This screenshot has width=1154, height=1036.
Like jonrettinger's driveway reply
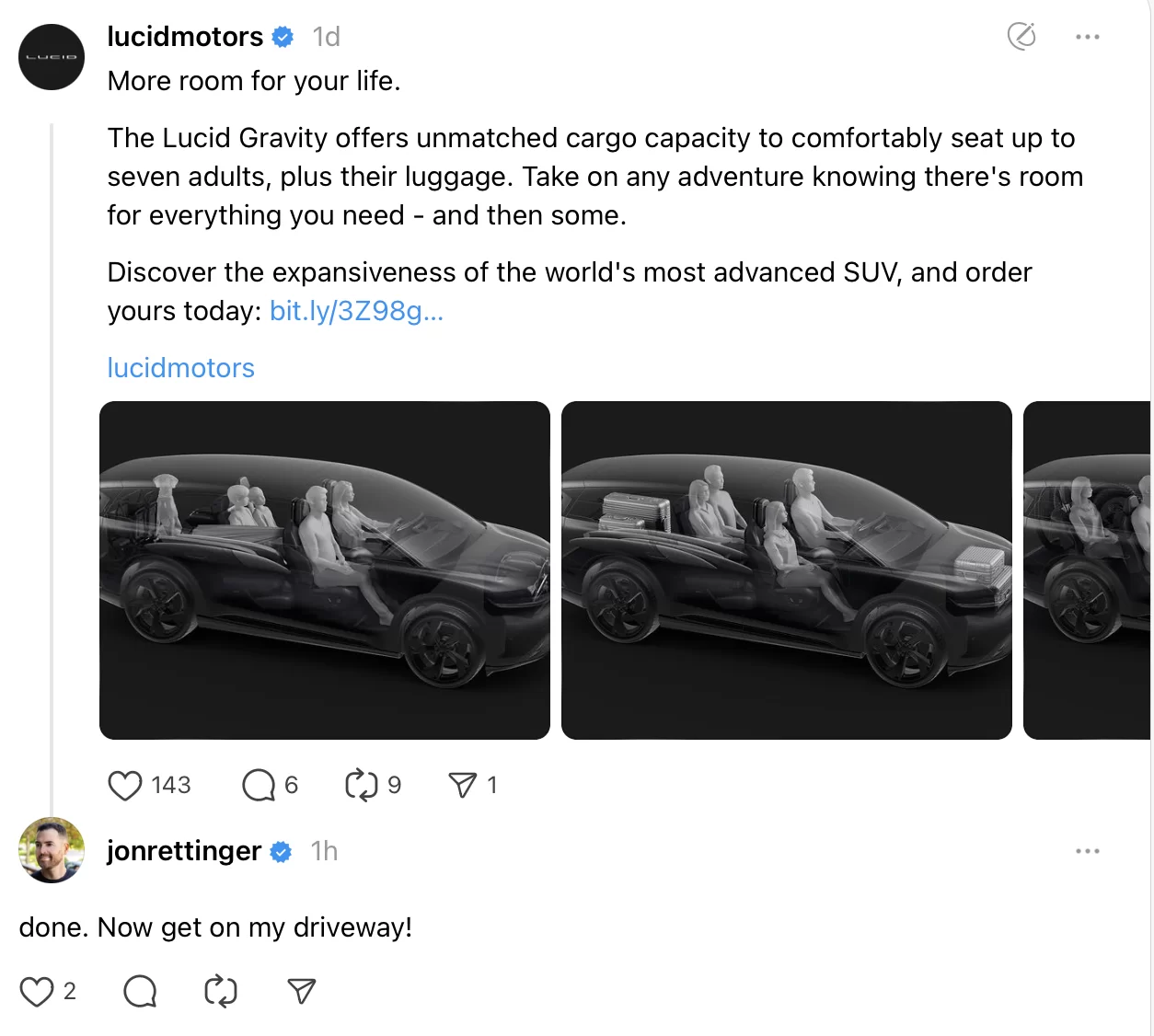click(x=37, y=991)
